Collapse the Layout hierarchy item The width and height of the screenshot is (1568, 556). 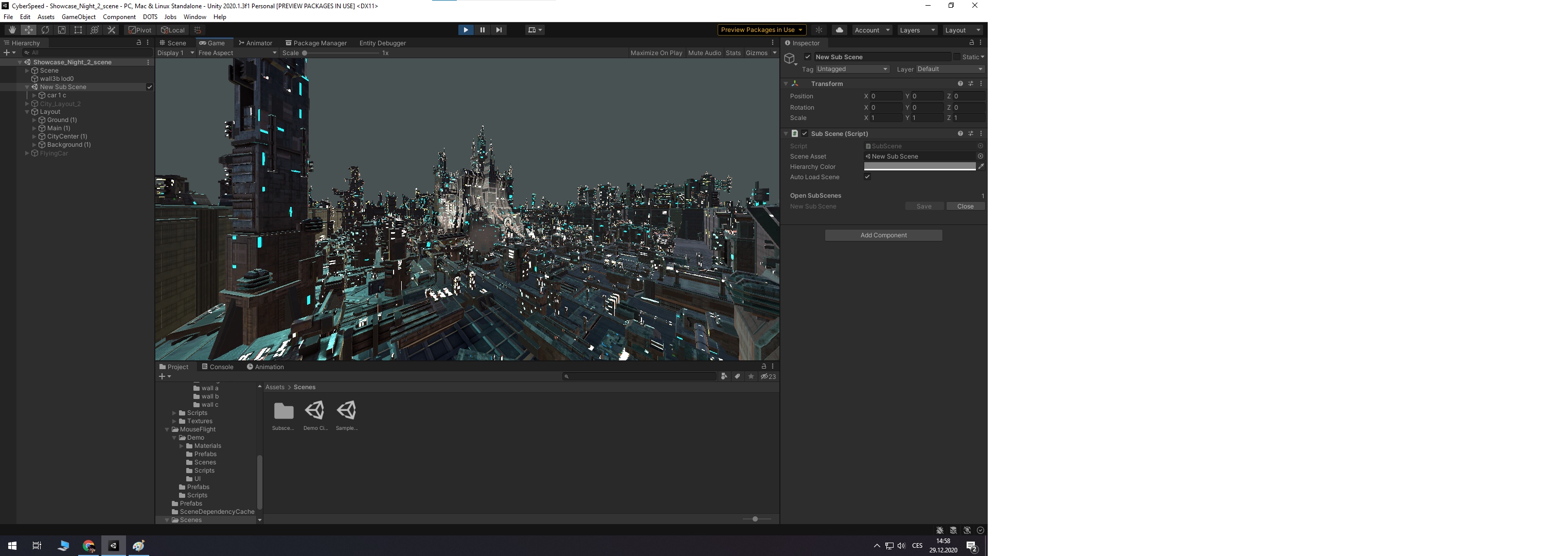tap(27, 112)
